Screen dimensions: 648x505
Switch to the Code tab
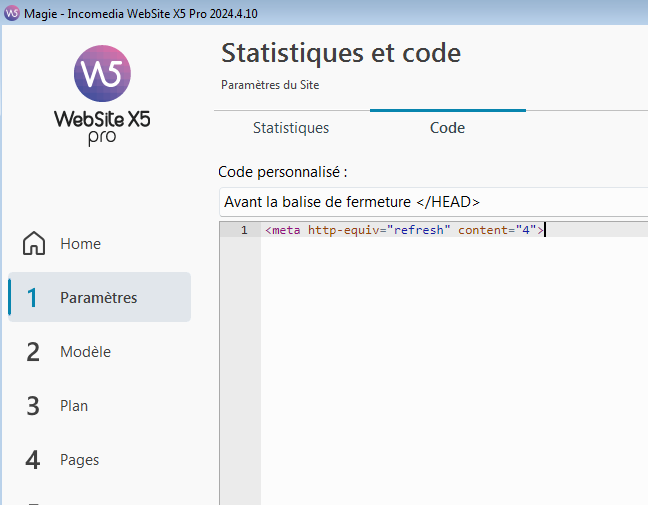447,128
